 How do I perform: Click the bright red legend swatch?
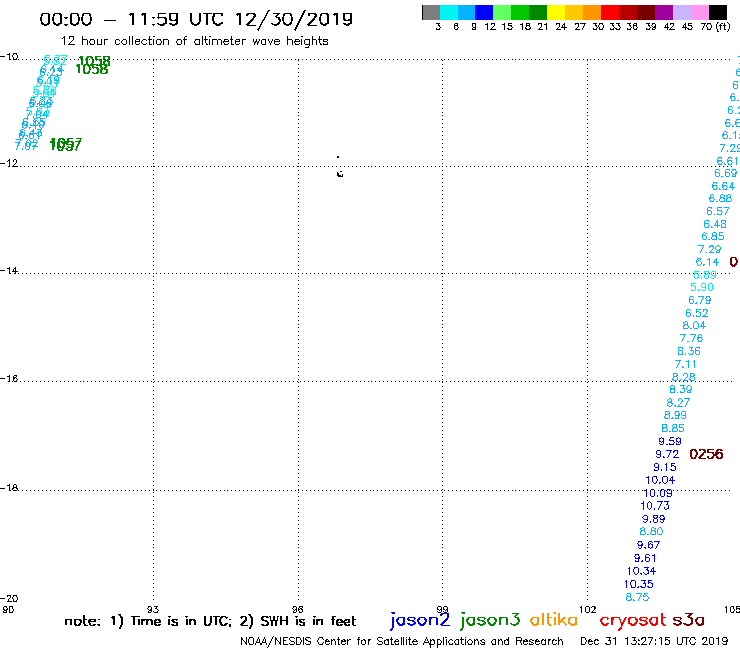point(610,13)
